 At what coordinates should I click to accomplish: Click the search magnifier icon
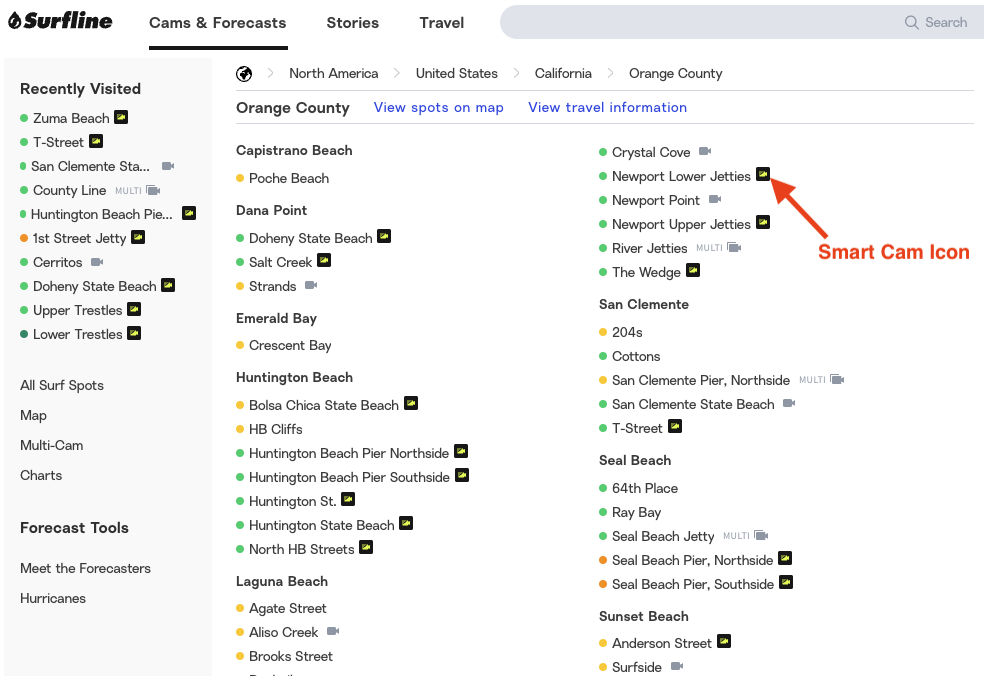[x=911, y=23]
